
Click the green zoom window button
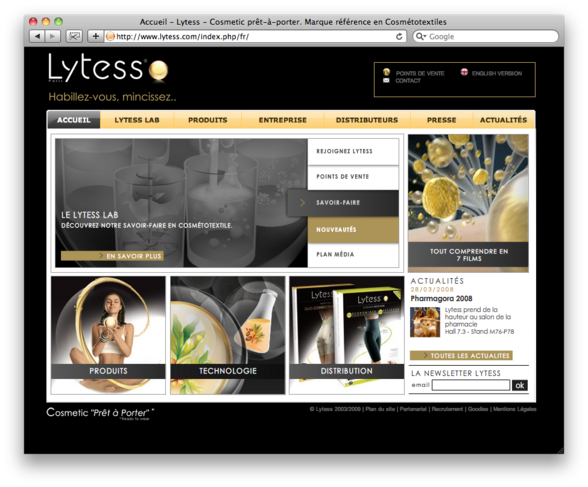point(58,22)
